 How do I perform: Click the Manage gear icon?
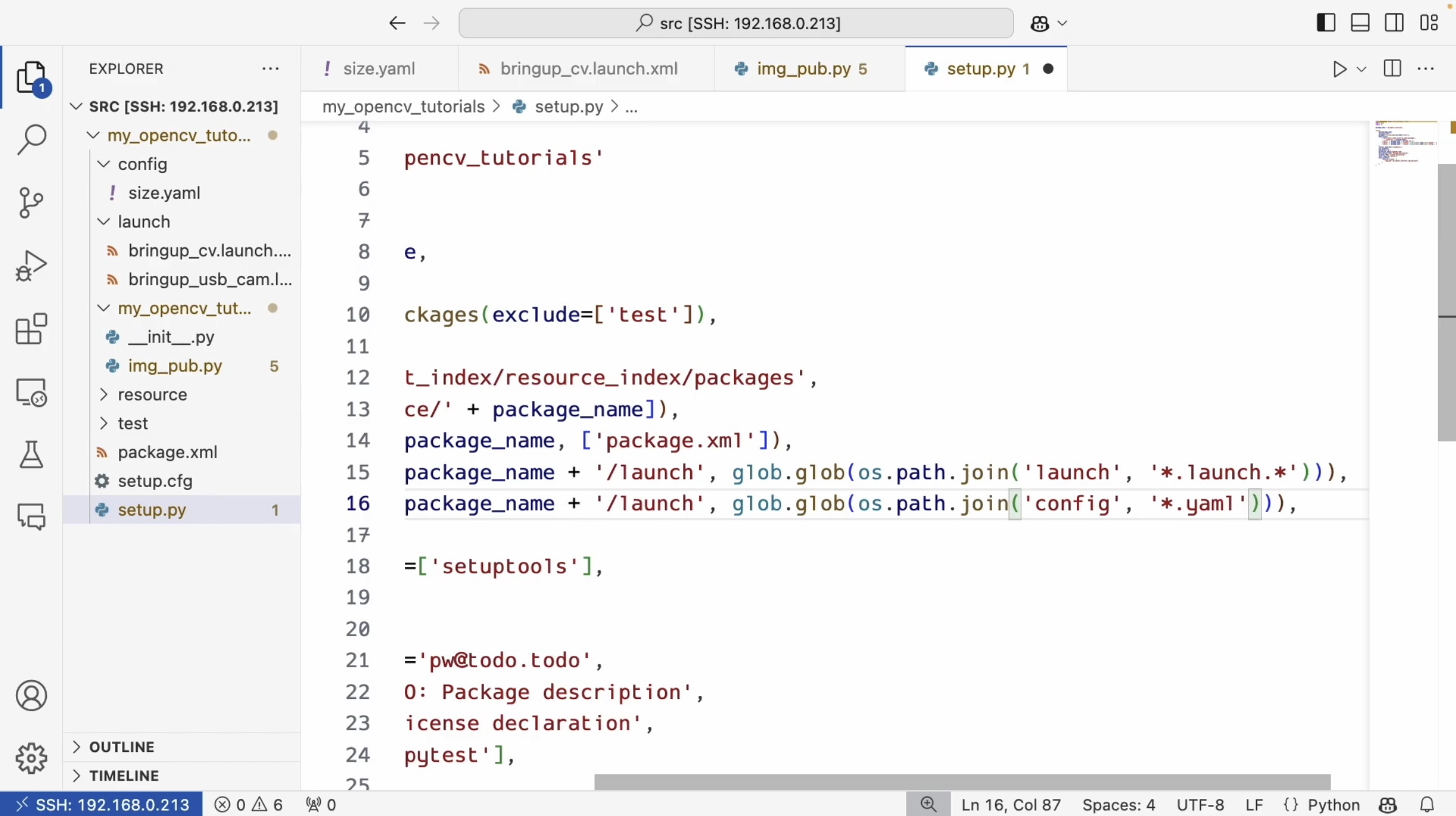(x=31, y=758)
